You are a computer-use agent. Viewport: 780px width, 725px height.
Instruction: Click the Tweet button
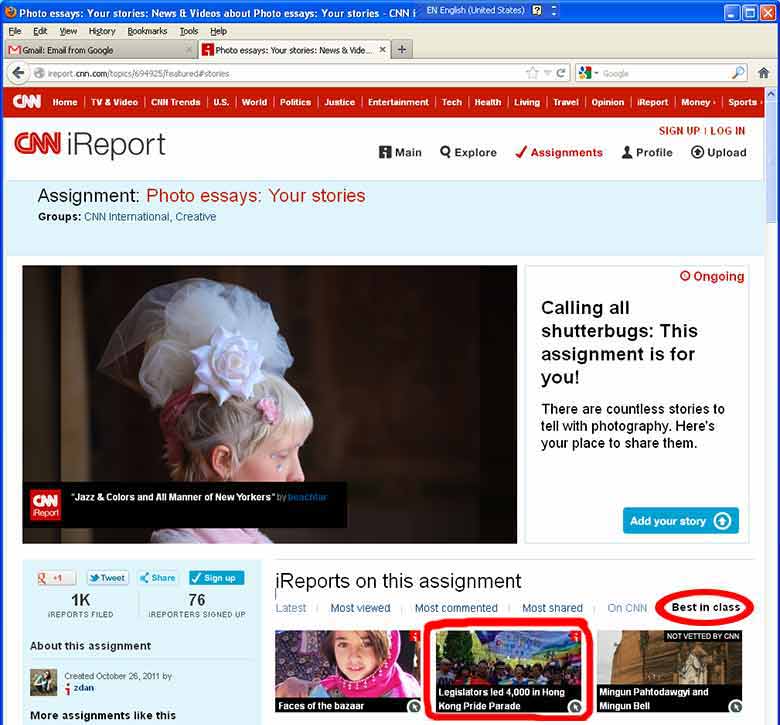107,578
